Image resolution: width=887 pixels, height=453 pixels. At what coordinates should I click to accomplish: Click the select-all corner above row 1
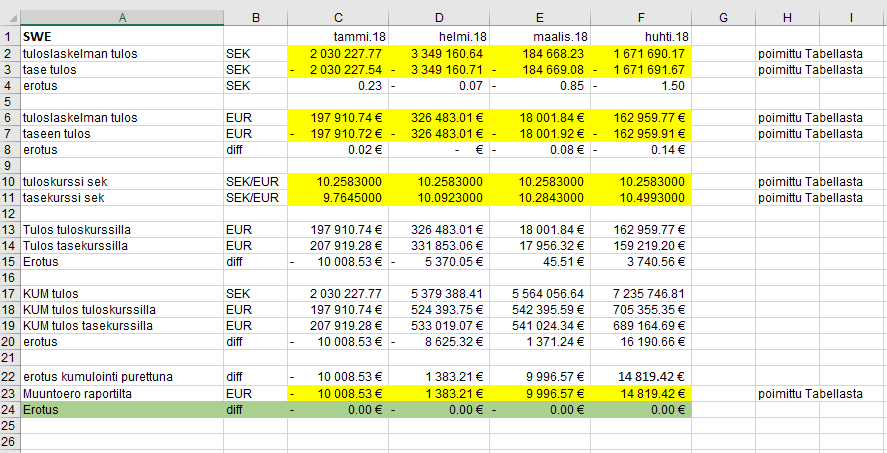(x=9, y=17)
